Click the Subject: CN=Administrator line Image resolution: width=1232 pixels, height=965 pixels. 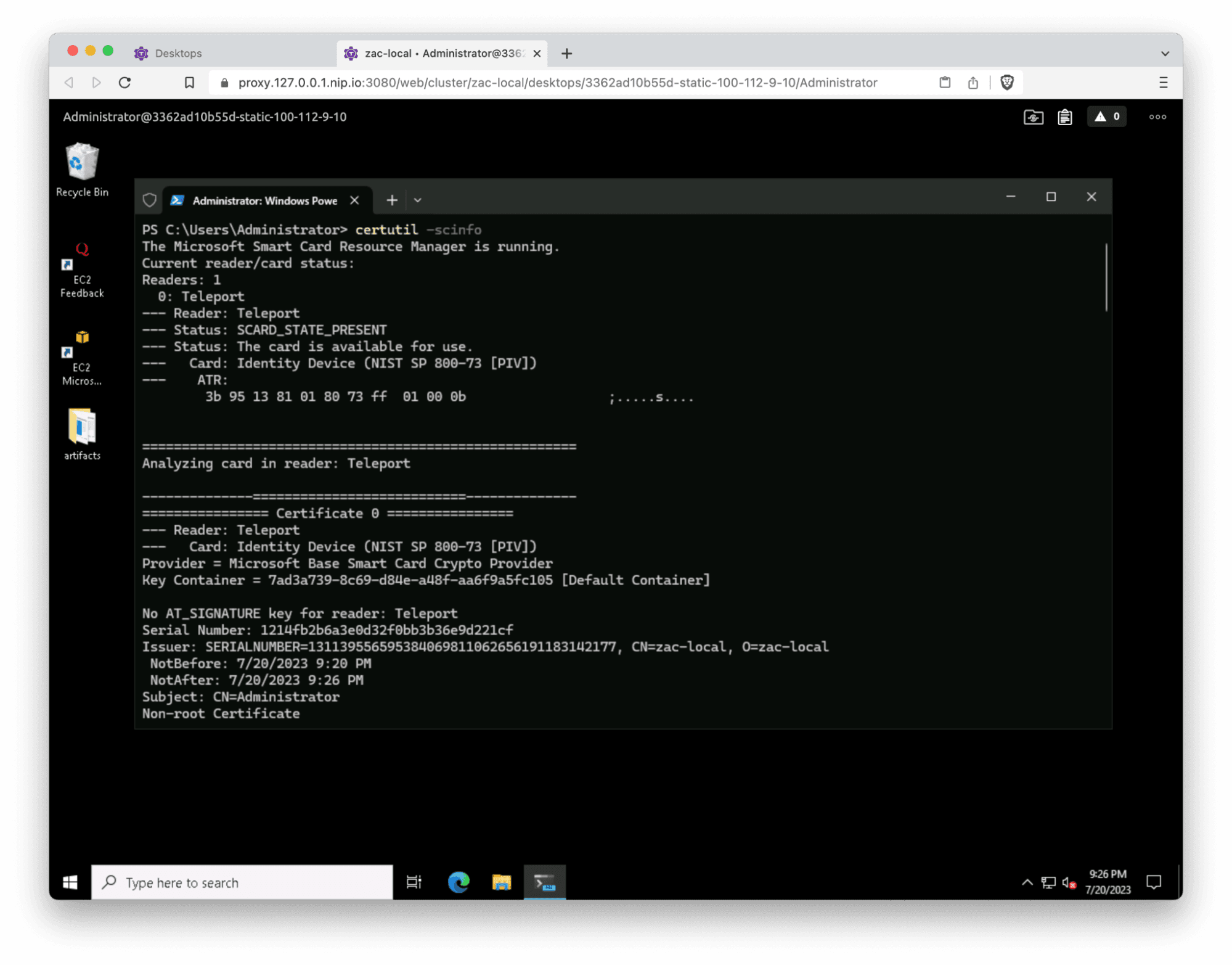click(x=240, y=697)
